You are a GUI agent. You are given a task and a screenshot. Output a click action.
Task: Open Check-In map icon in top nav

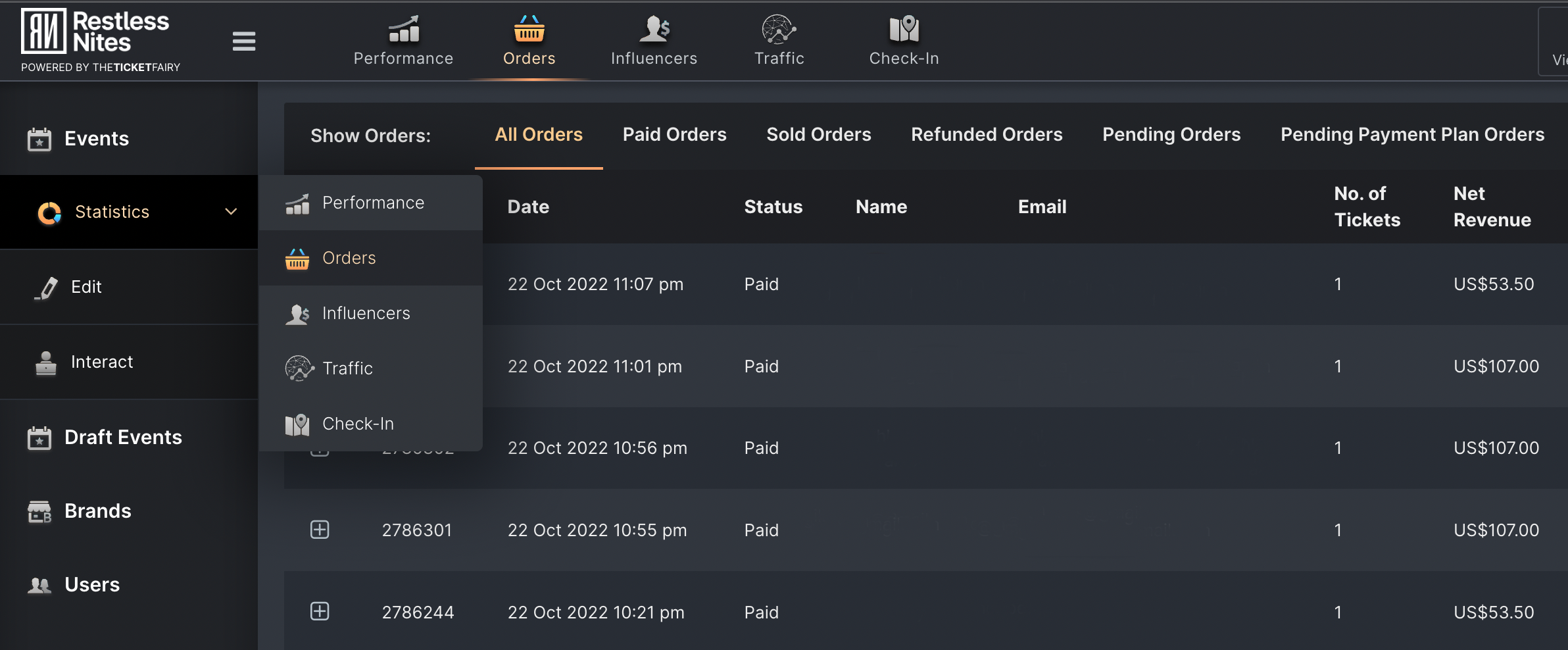coord(904,29)
